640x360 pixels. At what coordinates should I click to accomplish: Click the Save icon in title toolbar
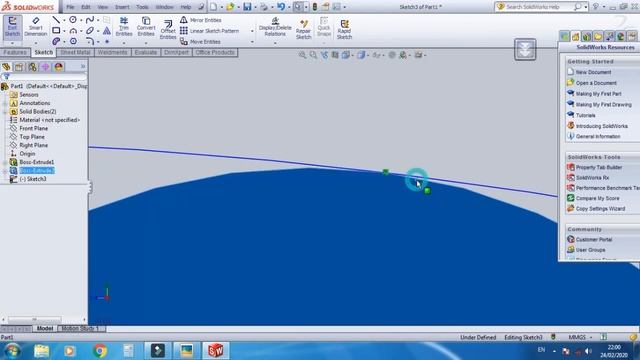247,7
